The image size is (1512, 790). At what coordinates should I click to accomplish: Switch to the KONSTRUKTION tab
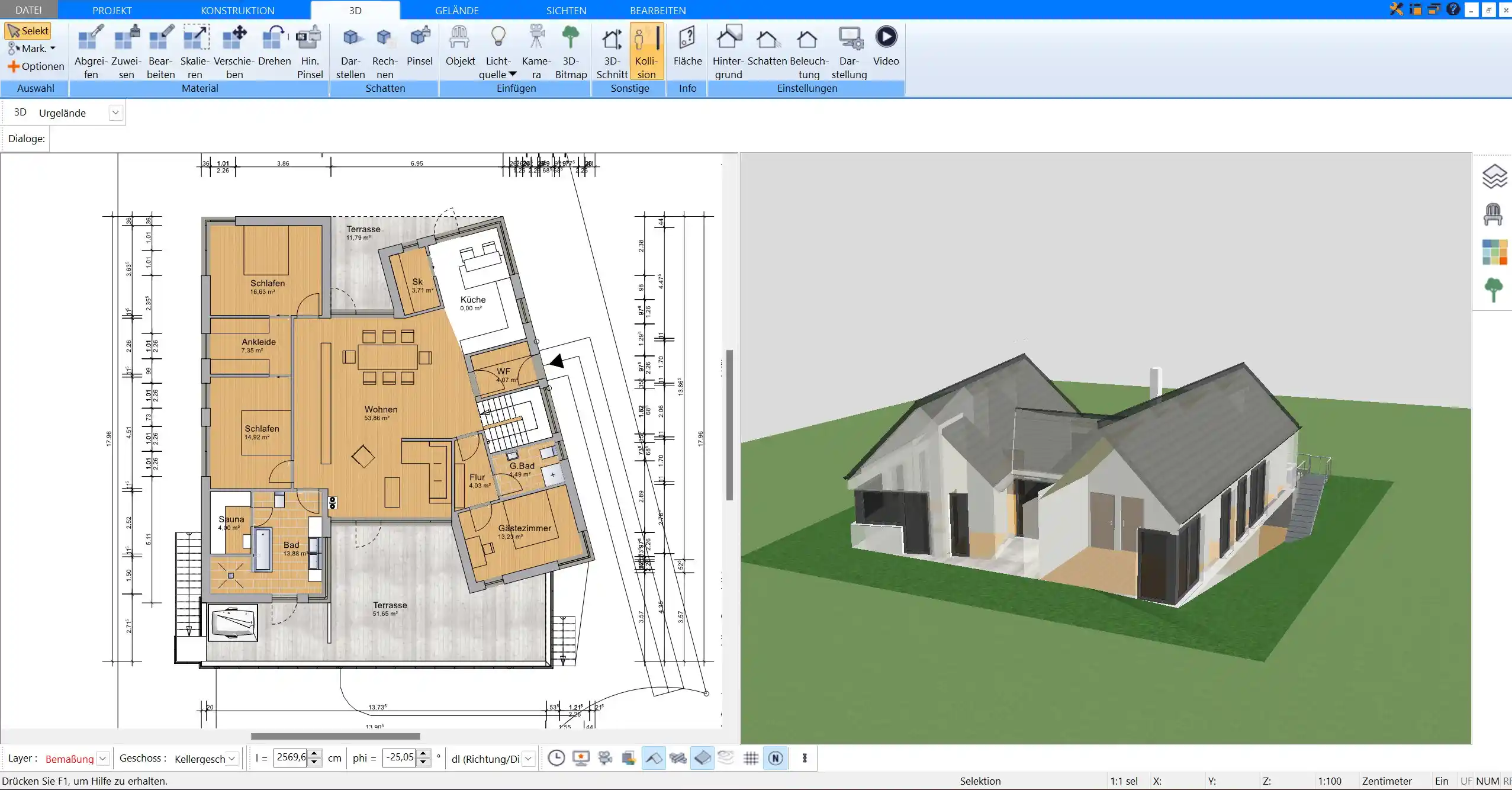[x=237, y=10]
